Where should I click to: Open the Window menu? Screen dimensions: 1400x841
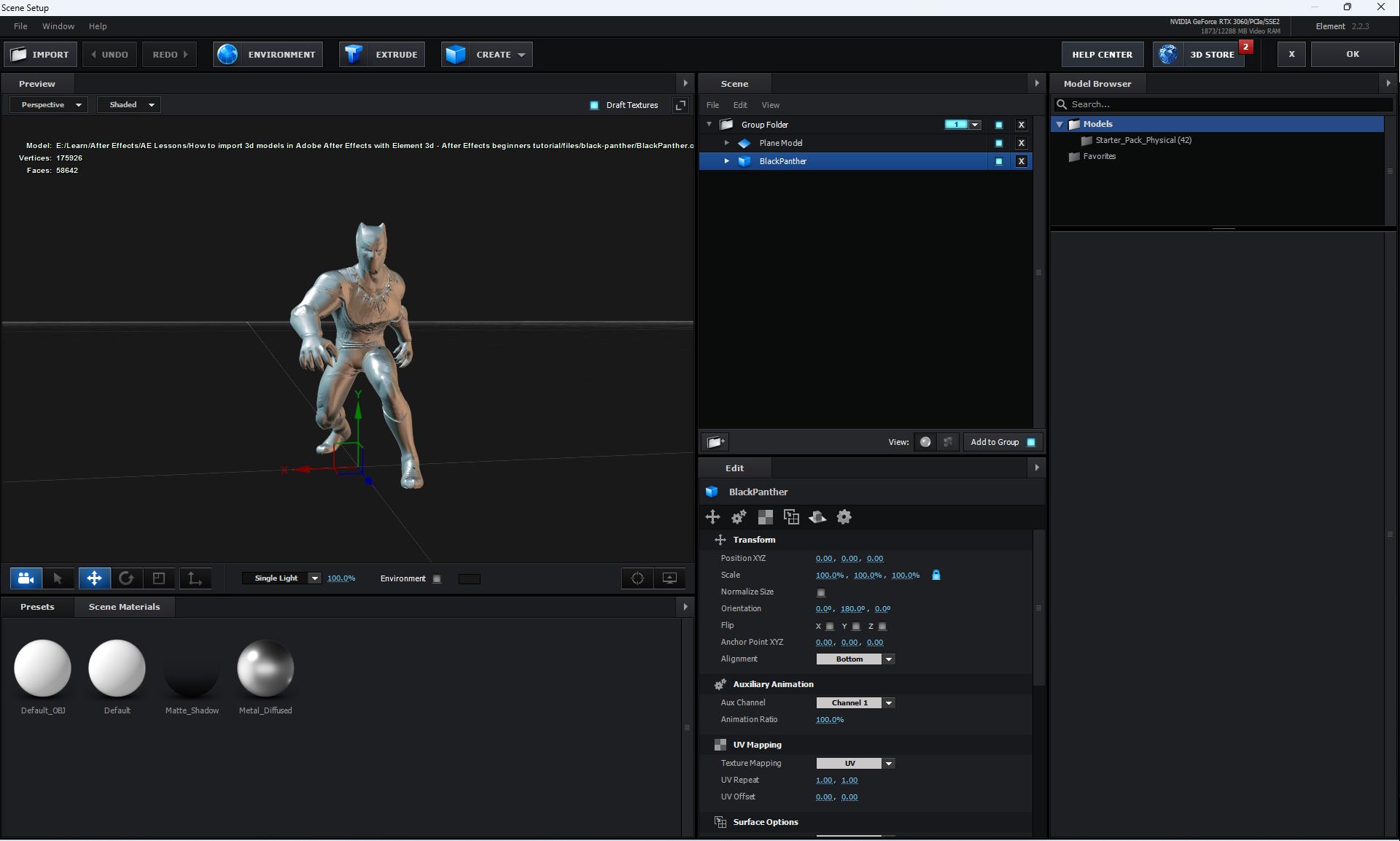pos(58,26)
